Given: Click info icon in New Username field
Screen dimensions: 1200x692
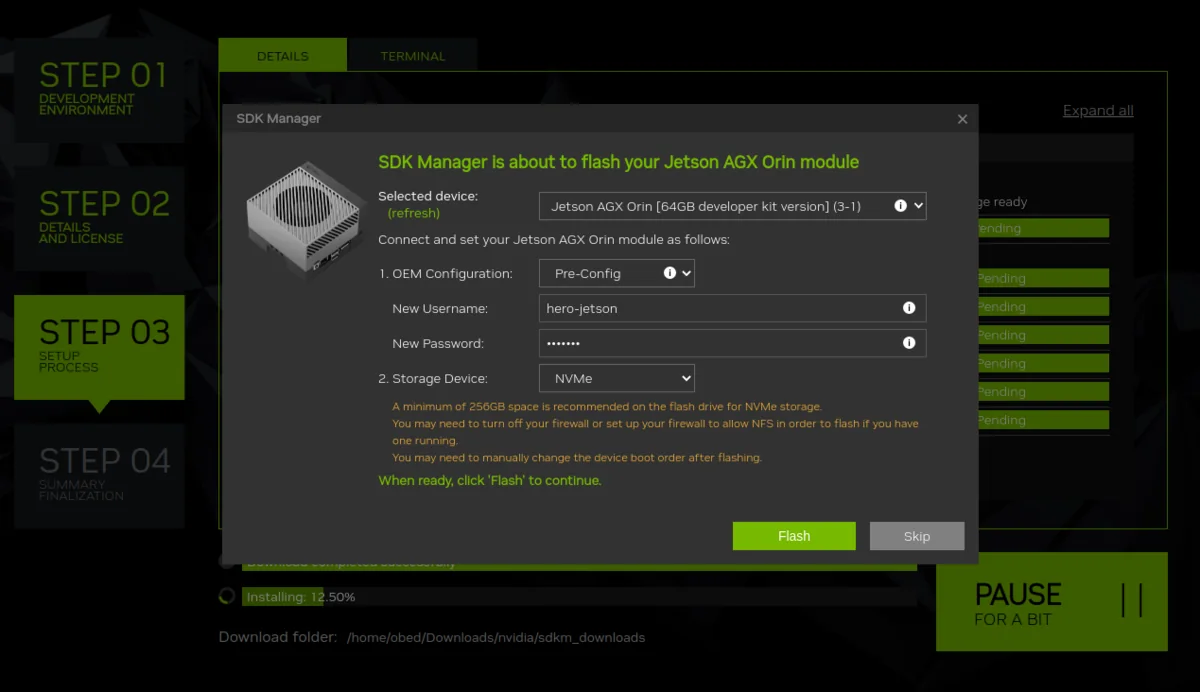Looking at the screenshot, I should click(909, 308).
